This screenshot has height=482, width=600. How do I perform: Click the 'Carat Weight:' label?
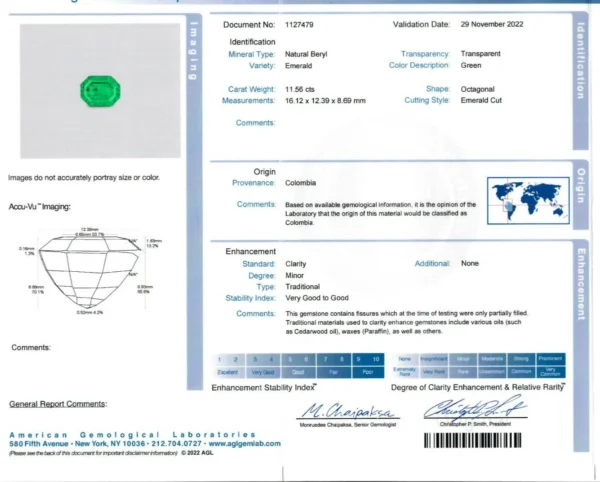(251, 90)
